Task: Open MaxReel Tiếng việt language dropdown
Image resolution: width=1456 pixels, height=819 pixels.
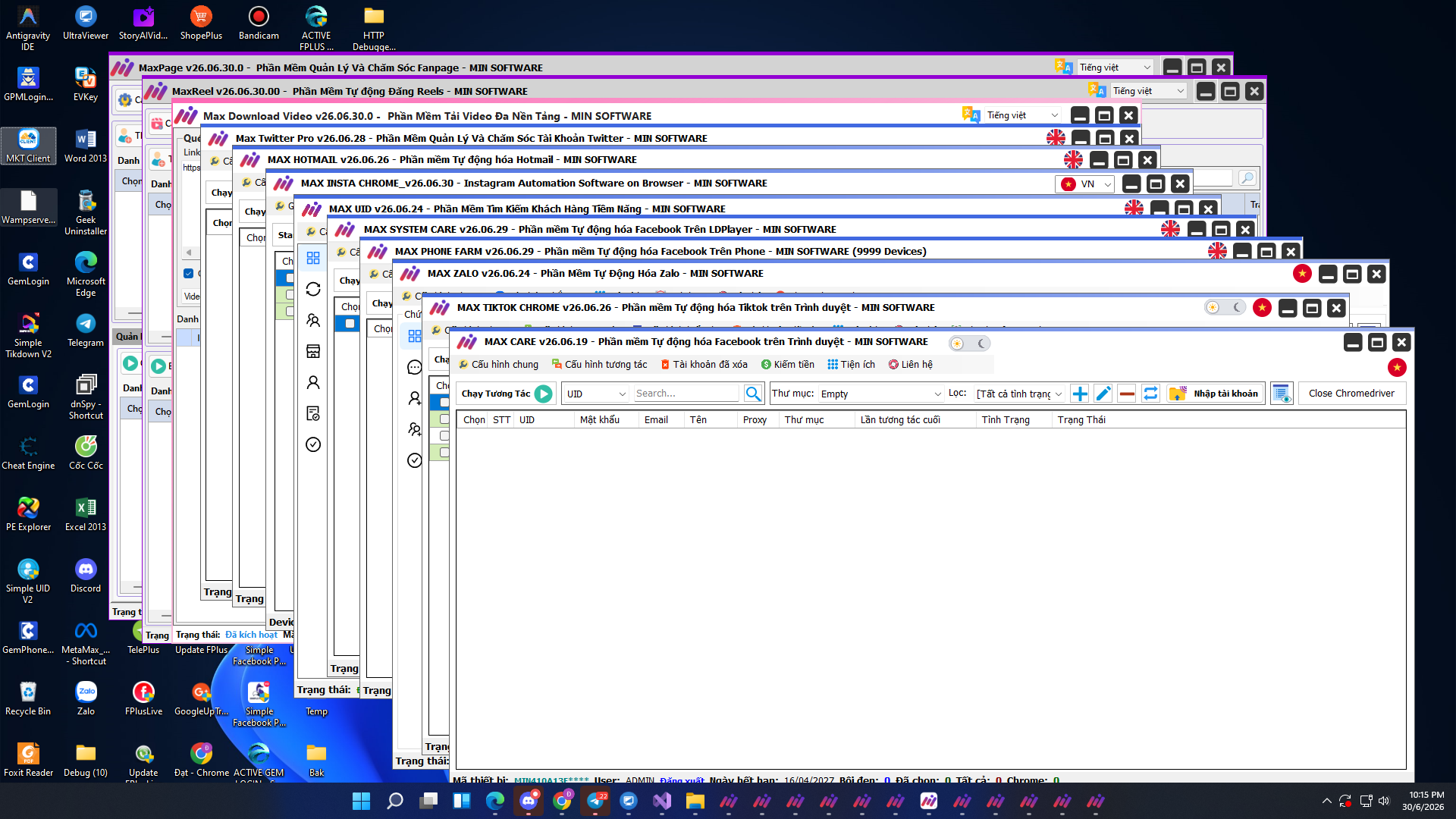Action: (x=1148, y=91)
